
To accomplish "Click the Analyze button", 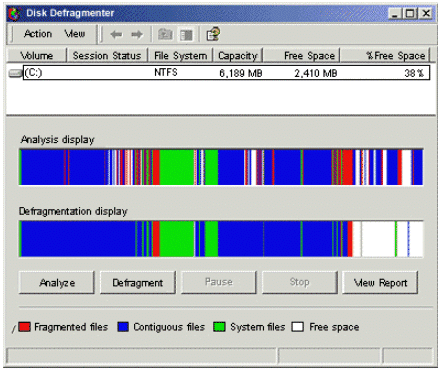I will pos(57,283).
